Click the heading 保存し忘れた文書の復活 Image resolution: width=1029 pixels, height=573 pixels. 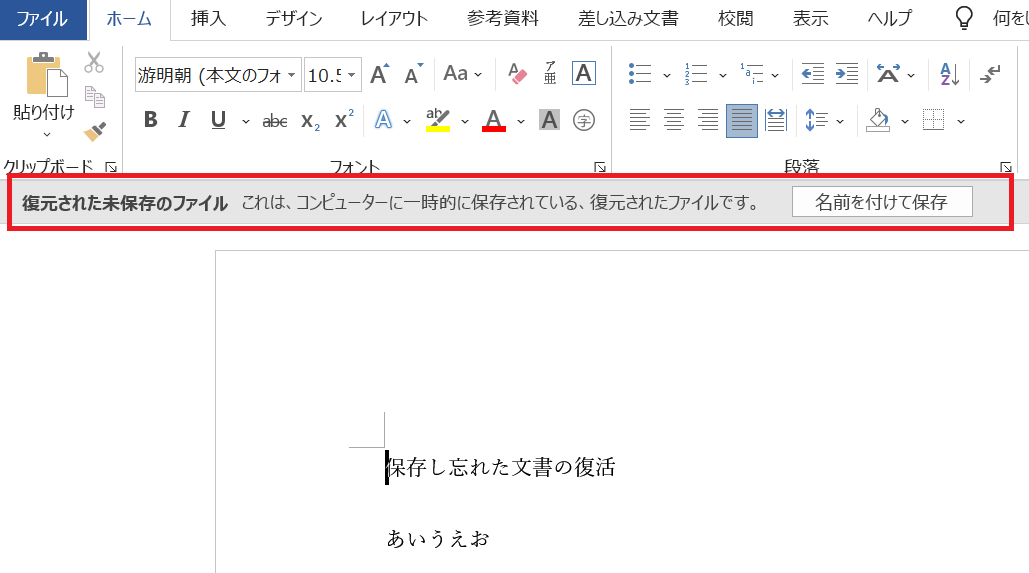pyautogui.click(x=501, y=467)
